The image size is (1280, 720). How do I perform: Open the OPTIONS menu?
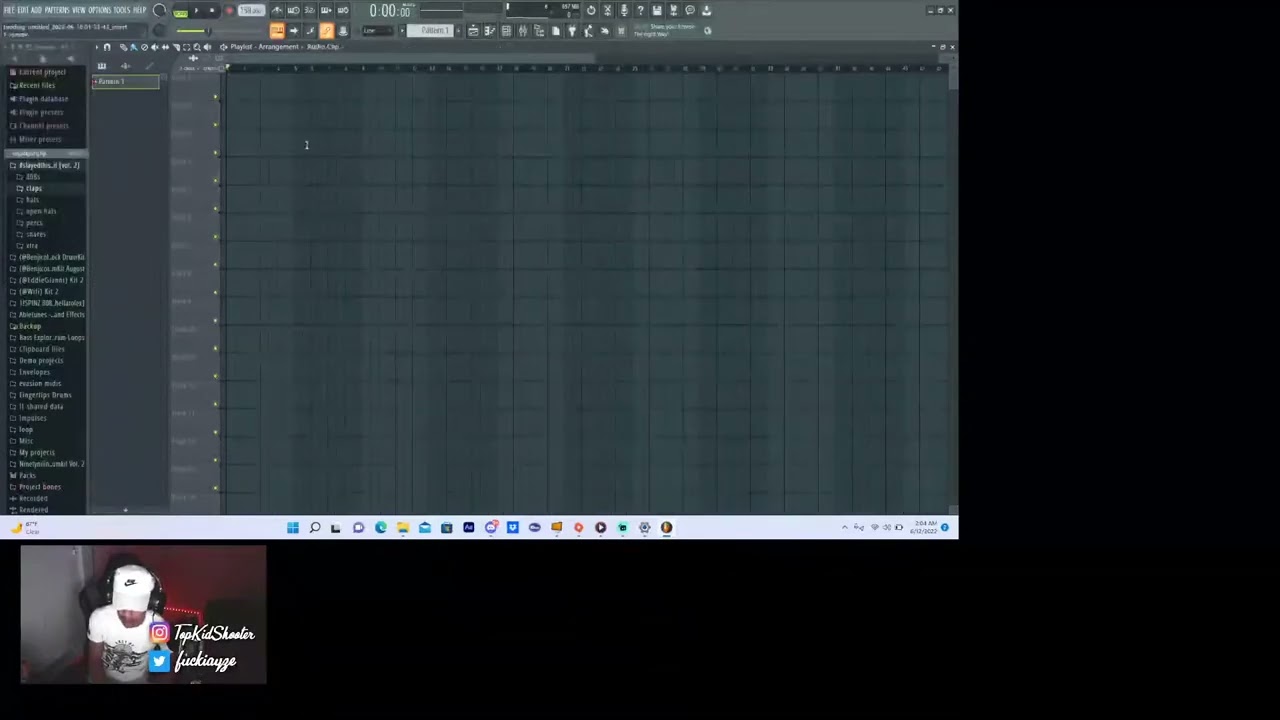(99, 10)
